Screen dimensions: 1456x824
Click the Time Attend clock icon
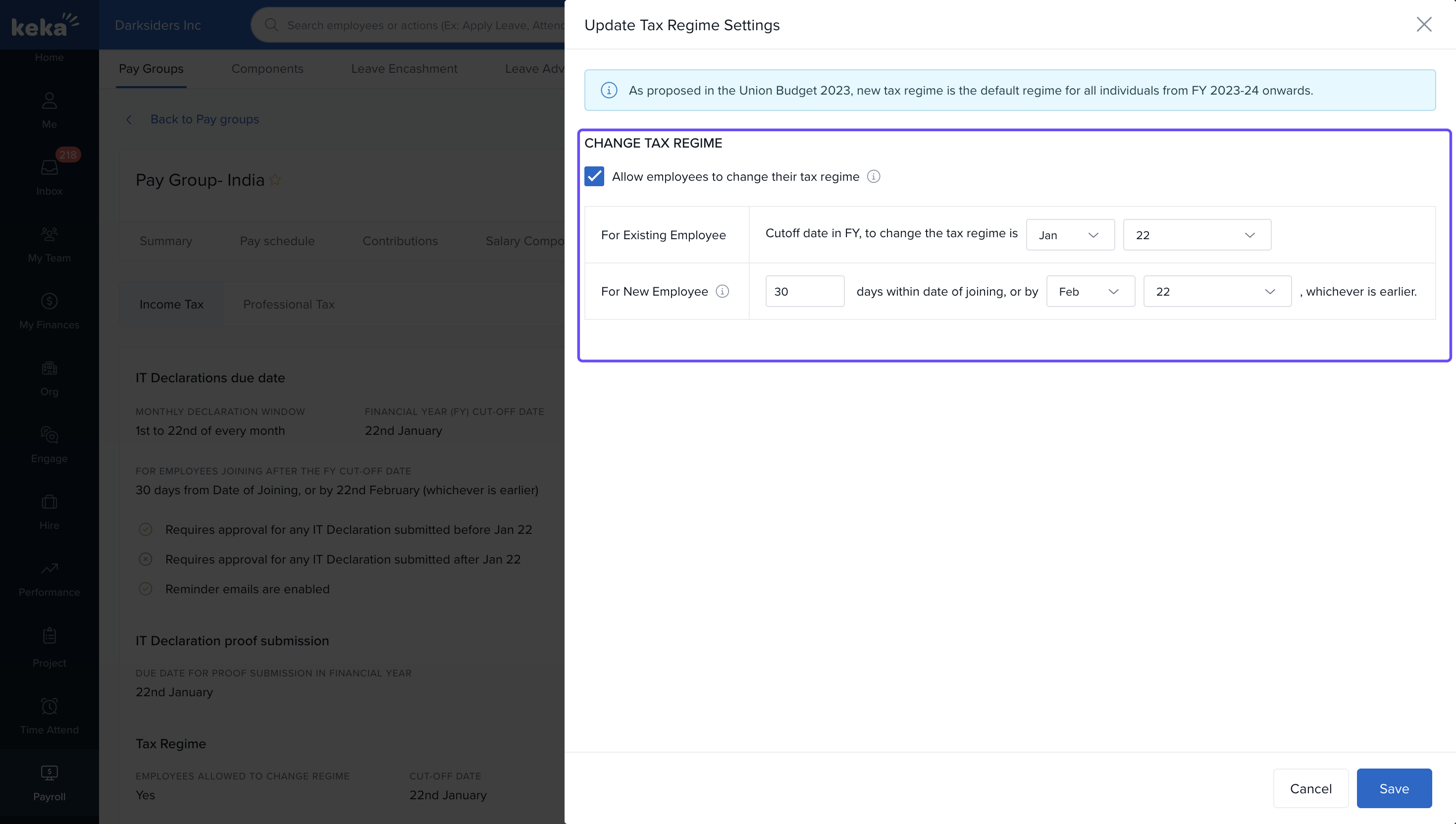click(49, 706)
